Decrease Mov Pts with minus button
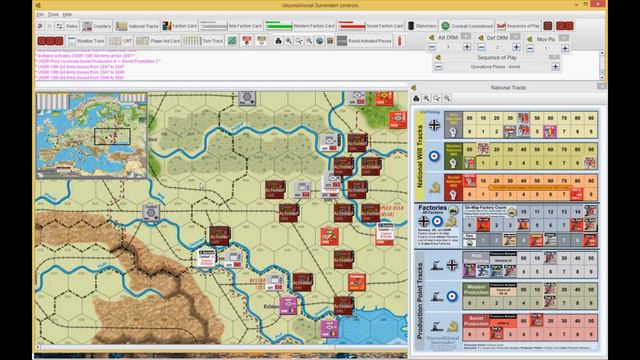The image size is (640, 360). click(530, 48)
